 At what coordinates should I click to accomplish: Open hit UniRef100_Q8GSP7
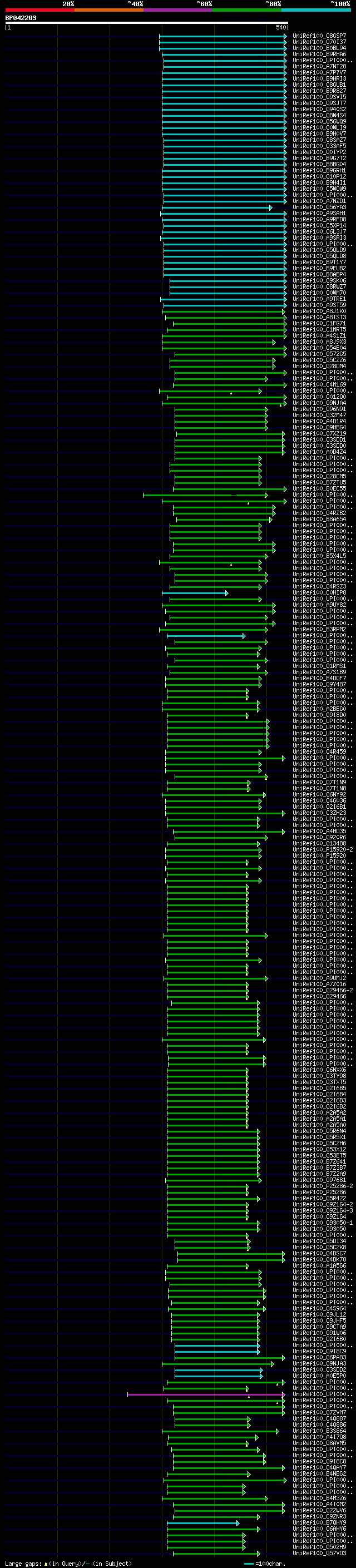(x=319, y=36)
